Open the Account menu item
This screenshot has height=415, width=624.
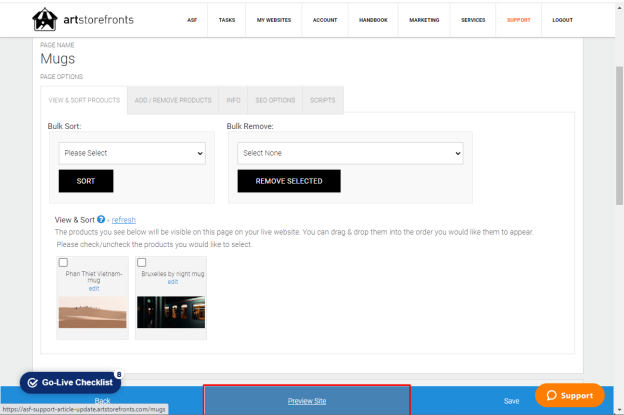pyautogui.click(x=325, y=20)
